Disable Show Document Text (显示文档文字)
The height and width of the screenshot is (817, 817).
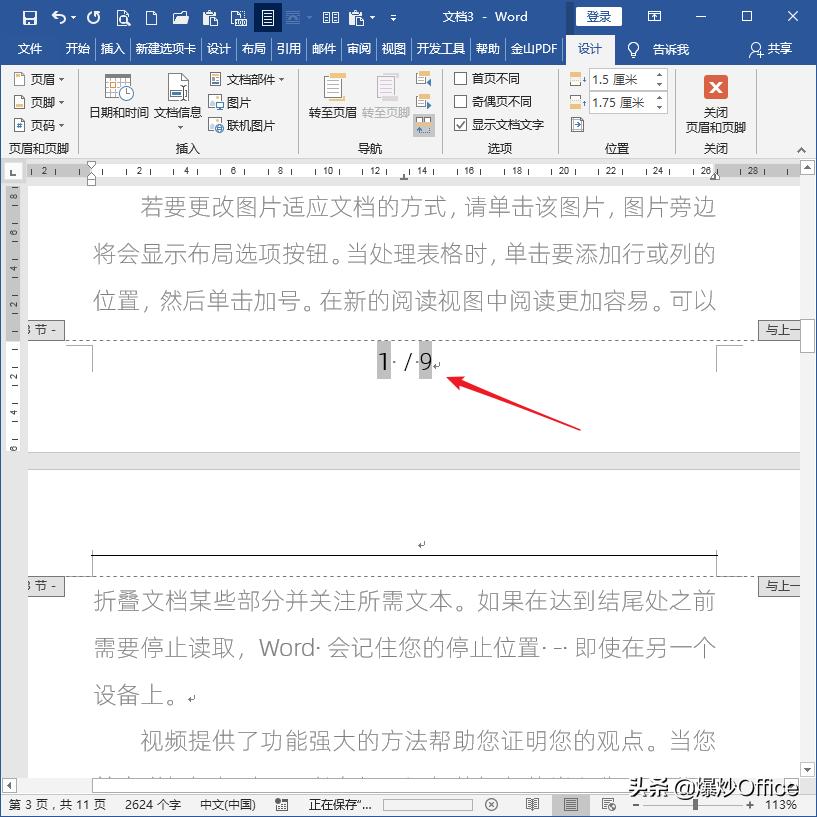point(461,124)
